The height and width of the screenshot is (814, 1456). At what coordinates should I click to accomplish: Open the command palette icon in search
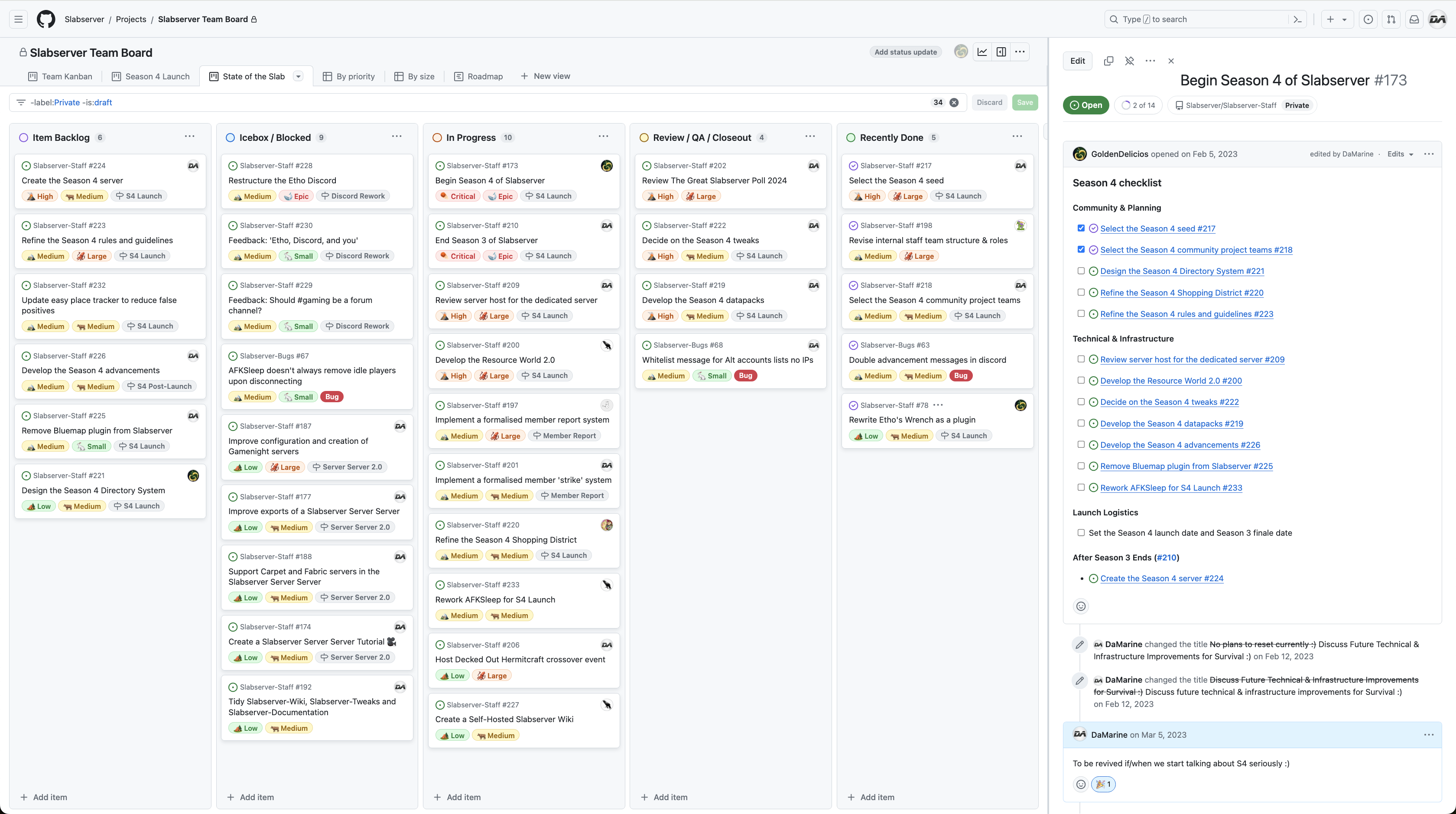click(x=1298, y=19)
